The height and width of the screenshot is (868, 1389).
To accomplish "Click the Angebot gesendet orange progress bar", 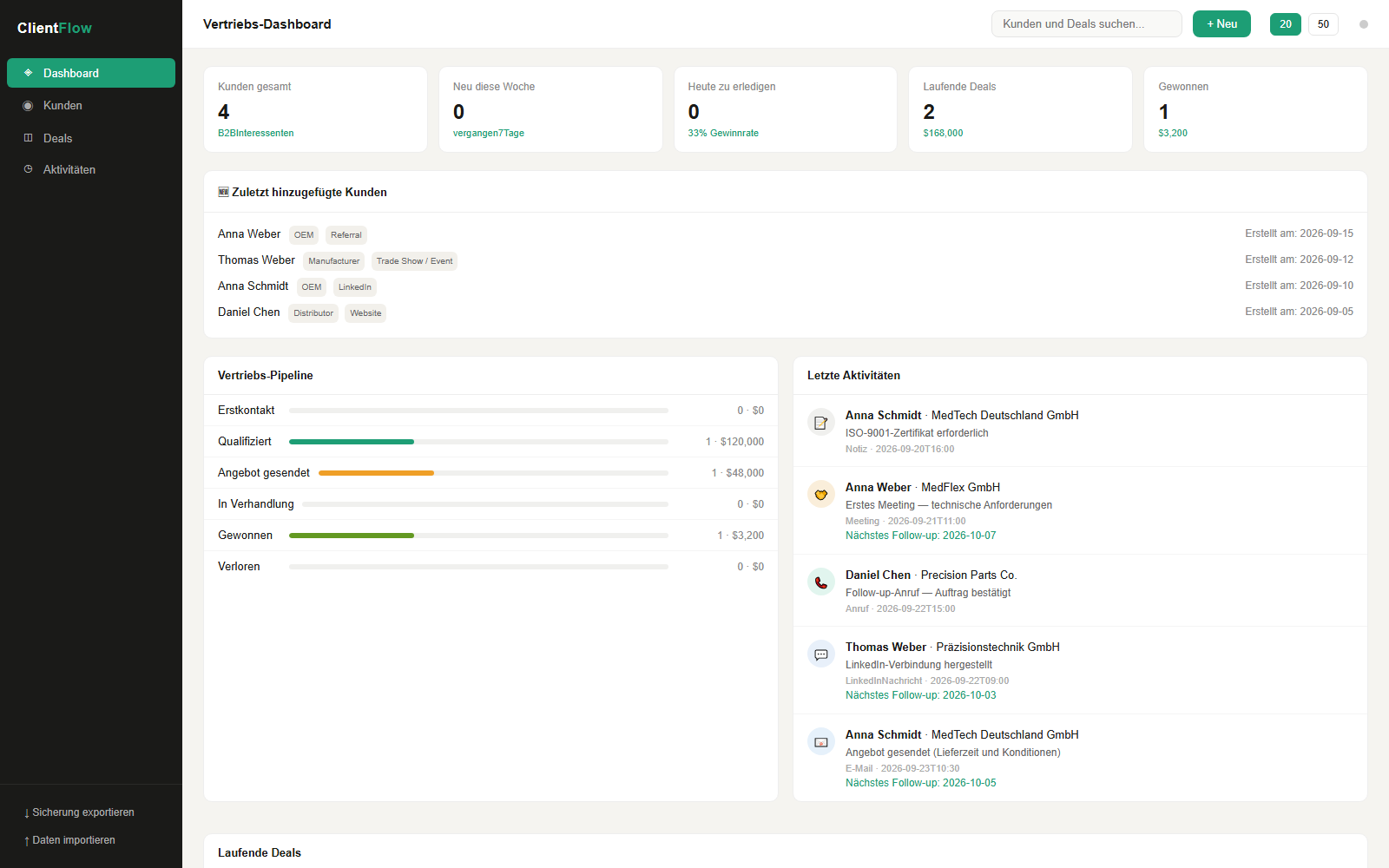I will pos(376,473).
